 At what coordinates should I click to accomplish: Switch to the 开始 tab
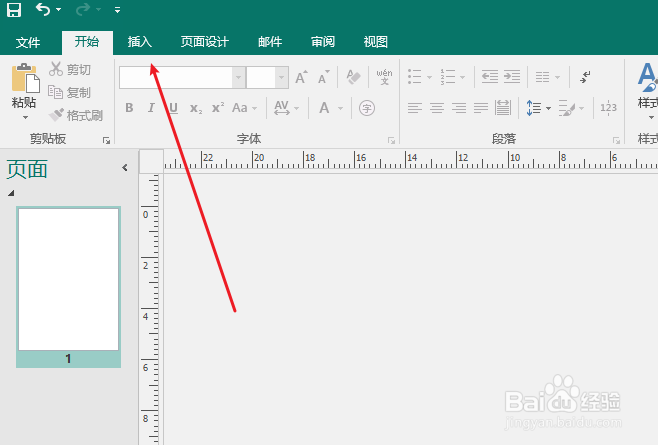click(87, 42)
